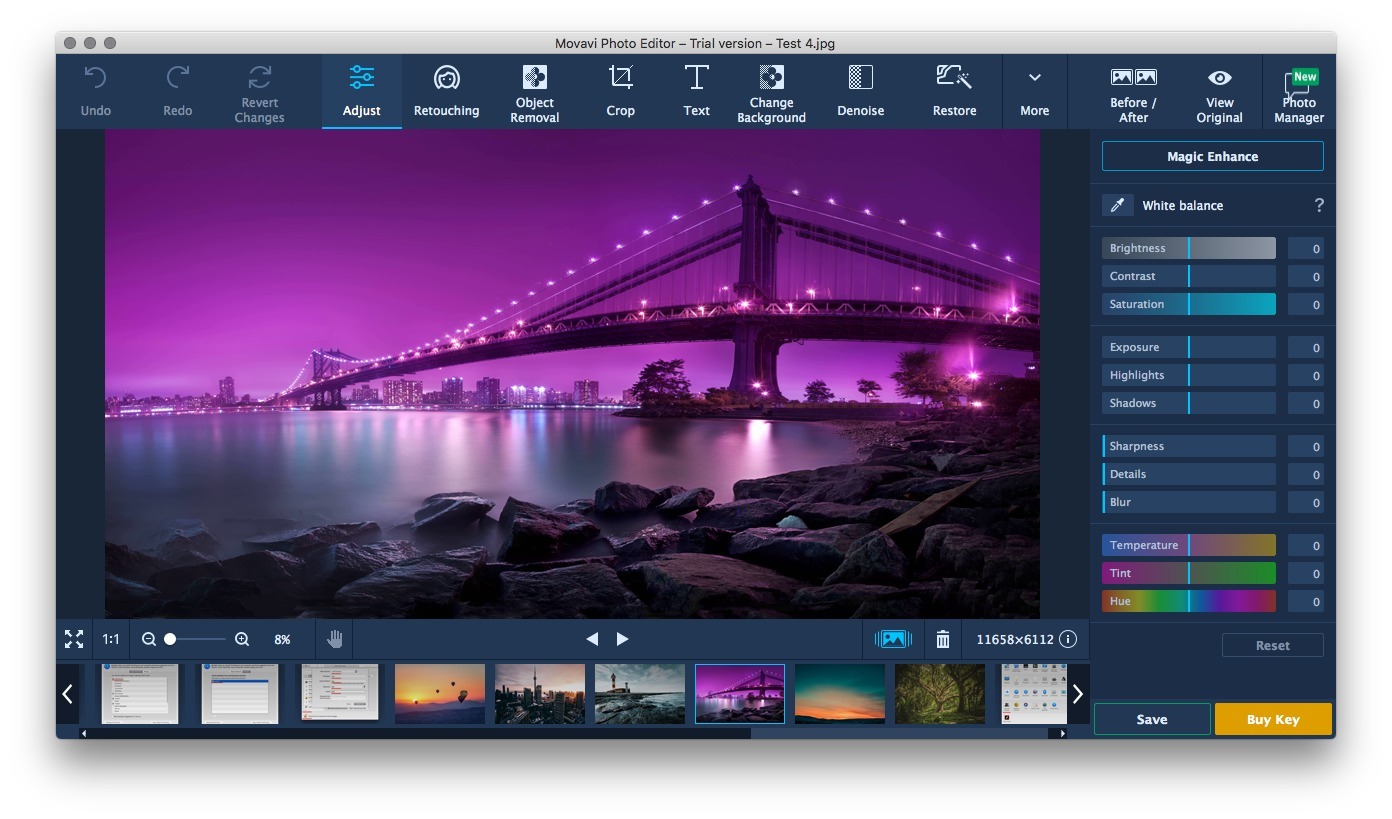Select the sunset hot air balloon thumbnail

(x=439, y=693)
